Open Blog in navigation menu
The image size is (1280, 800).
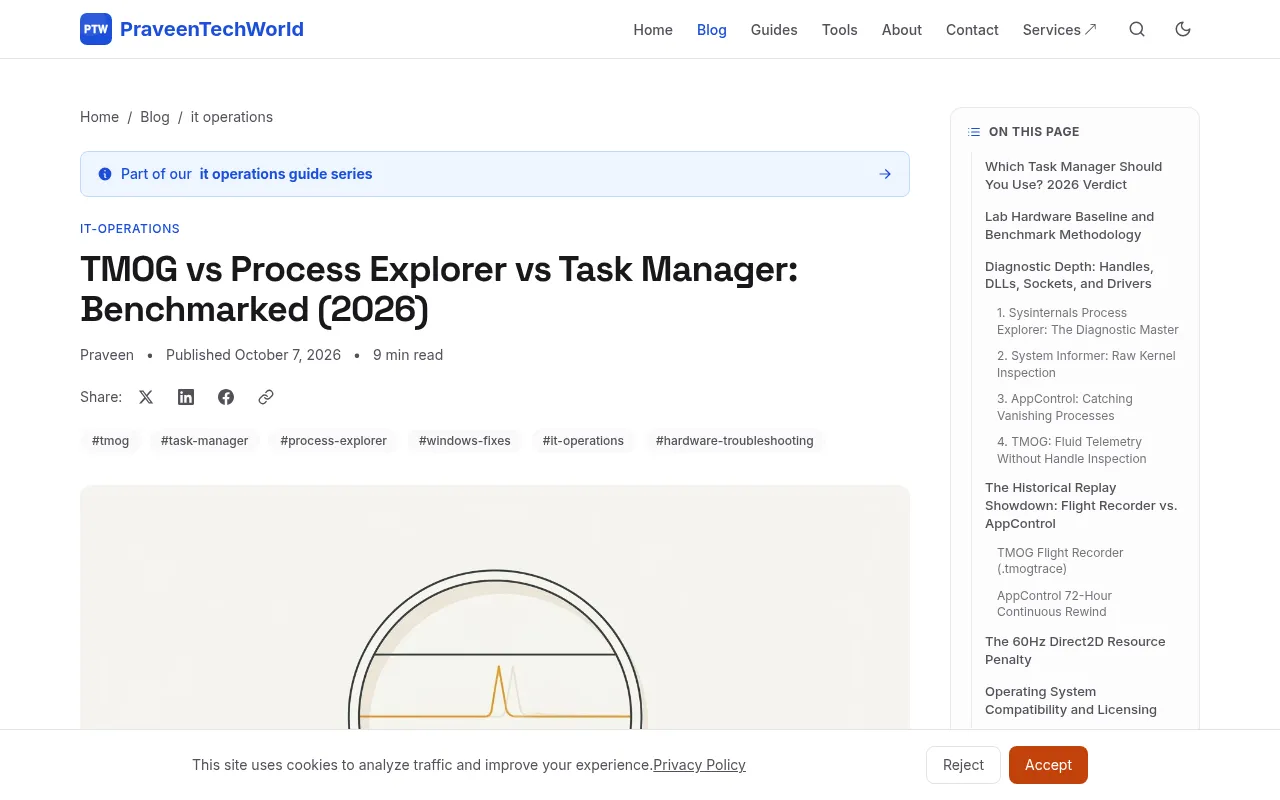click(x=712, y=30)
